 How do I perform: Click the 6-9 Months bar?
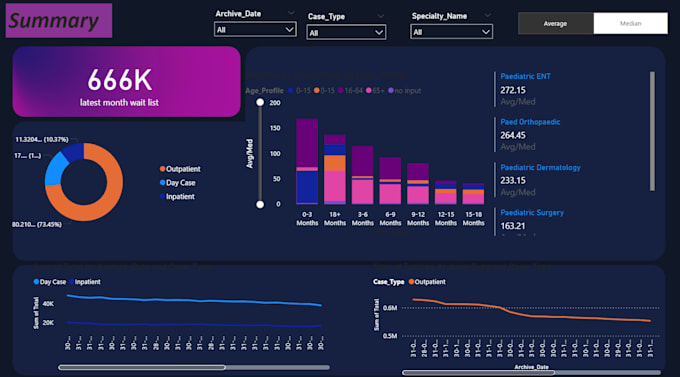click(x=390, y=181)
